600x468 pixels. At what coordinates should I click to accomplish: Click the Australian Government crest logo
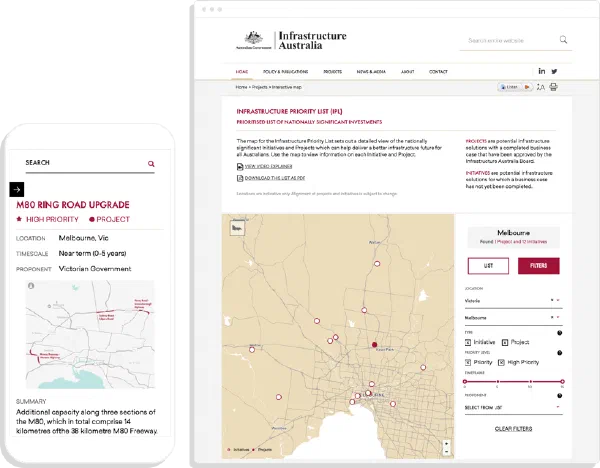[253, 40]
